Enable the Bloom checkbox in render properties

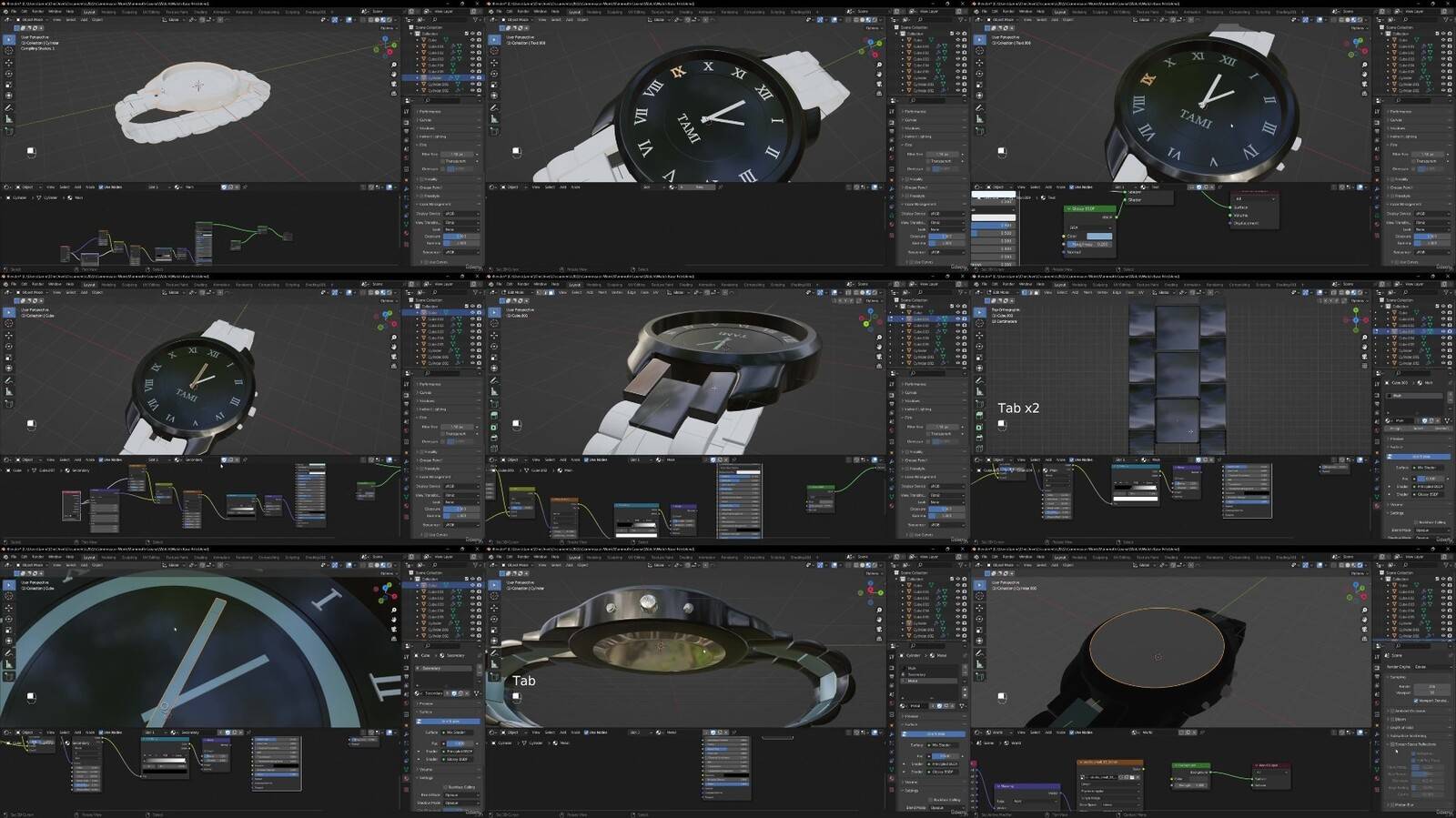[1392, 719]
